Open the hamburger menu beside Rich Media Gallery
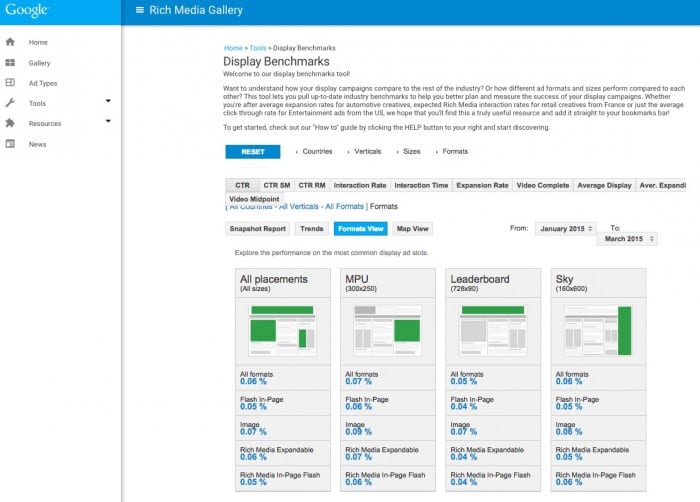This screenshot has width=700, height=502. (x=140, y=10)
